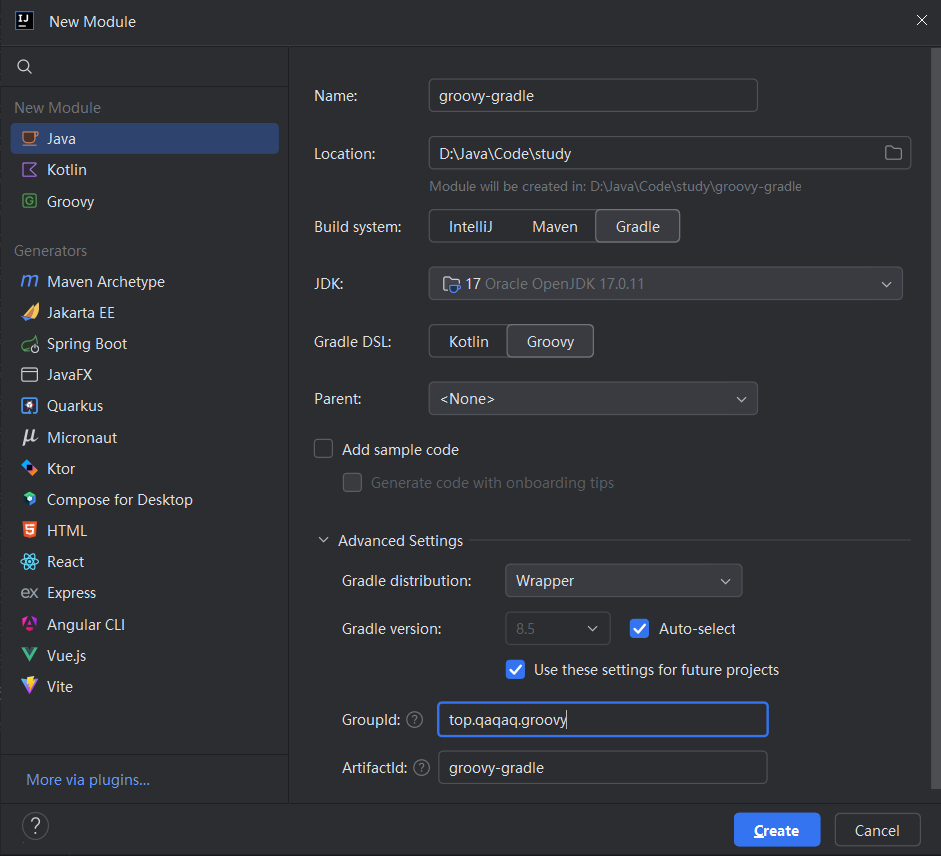Viewport: 941px width, 856px height.
Task: Open help for GroupId field
Action: (415, 720)
